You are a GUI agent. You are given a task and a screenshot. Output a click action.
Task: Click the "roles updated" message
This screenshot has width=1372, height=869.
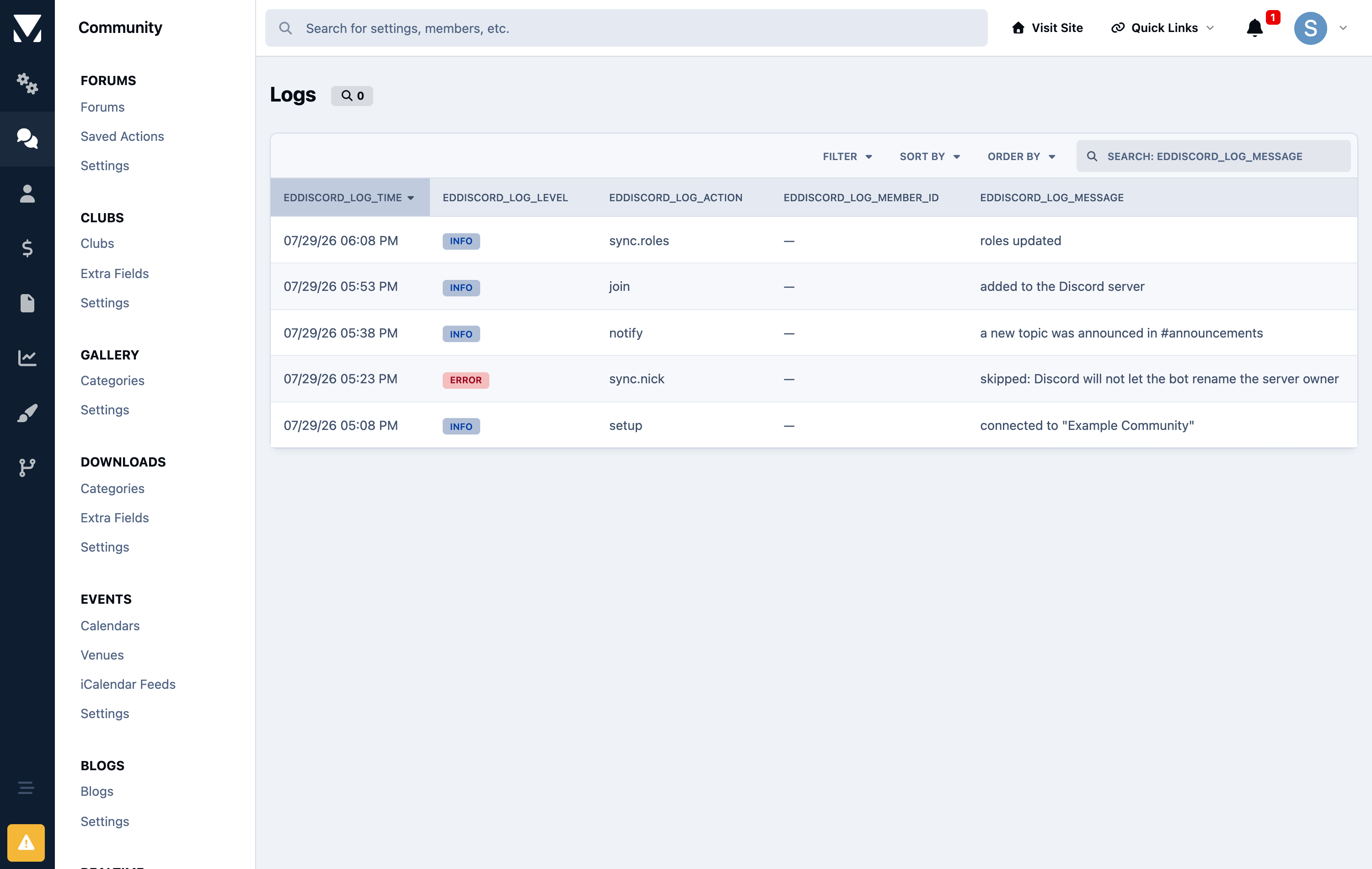click(x=1020, y=241)
